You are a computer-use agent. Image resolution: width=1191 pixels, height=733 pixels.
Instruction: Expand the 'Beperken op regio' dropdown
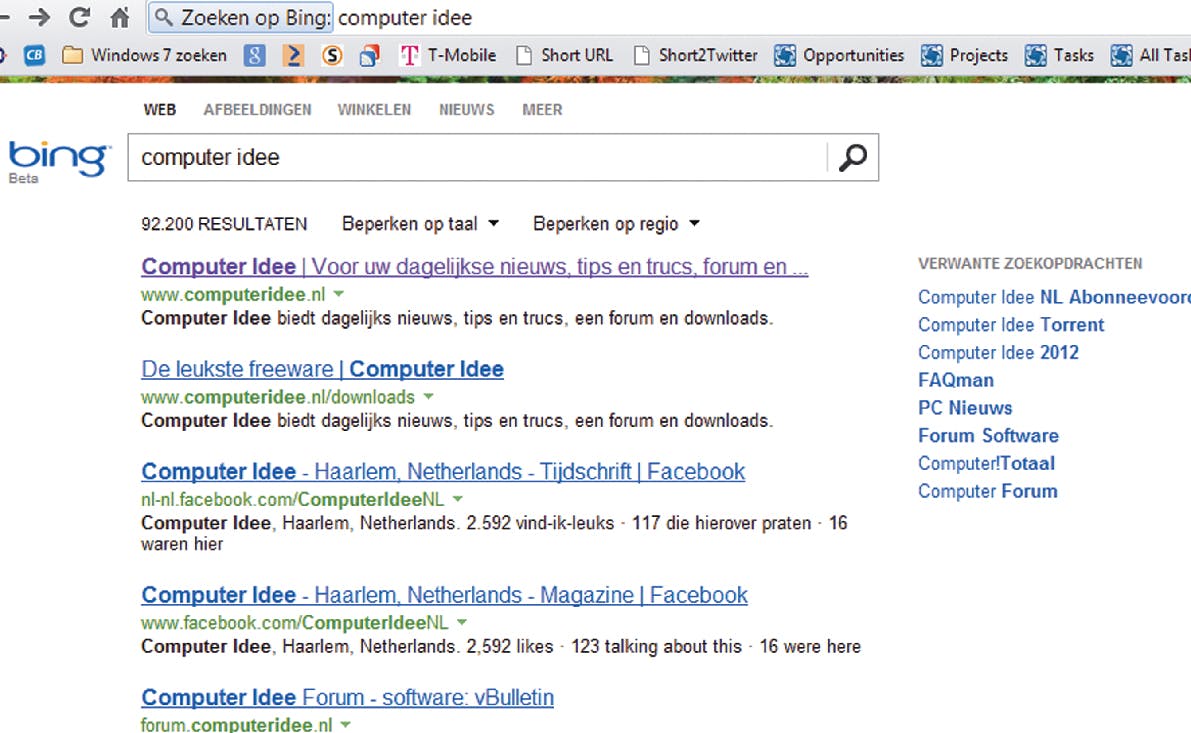point(616,224)
